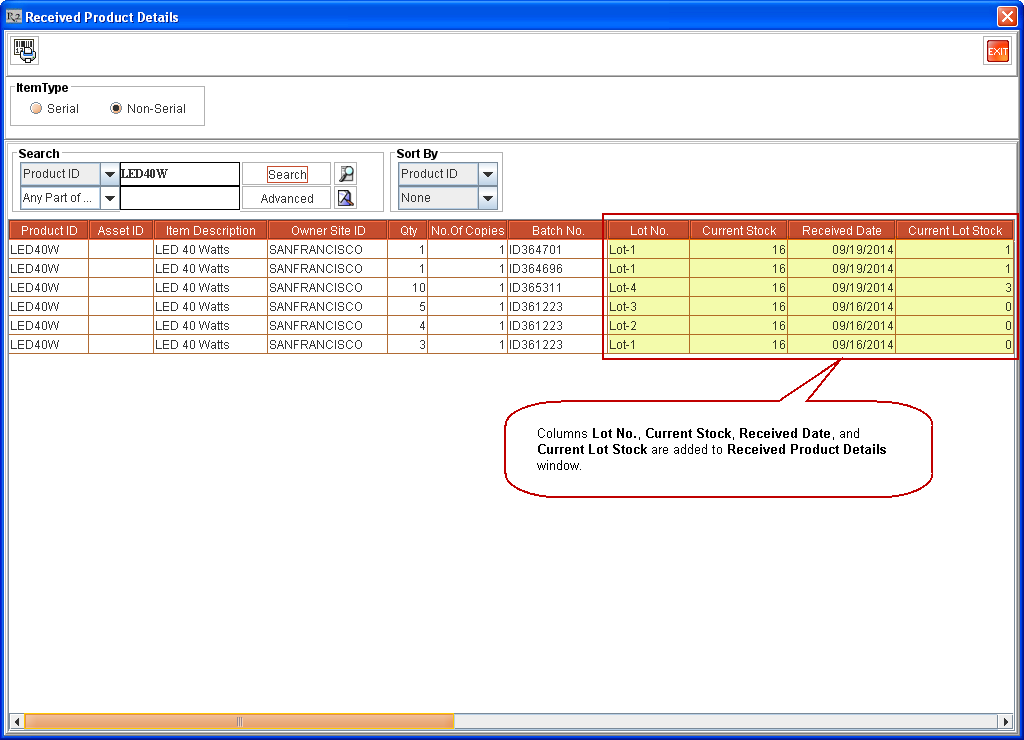Click the left arrow of horizontal scrollbar

tap(16, 721)
